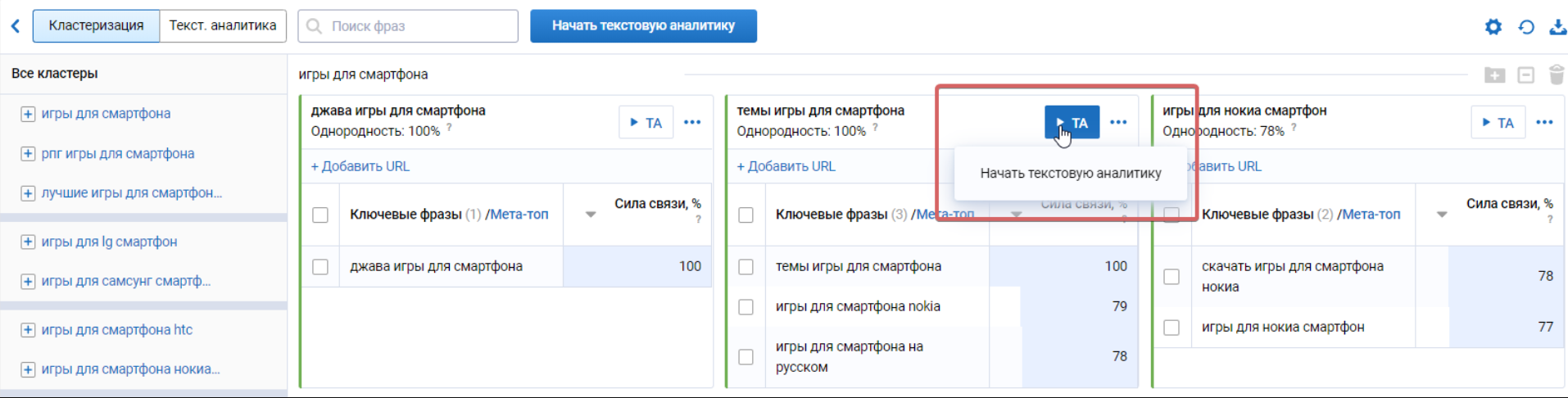1568x398 pixels.
Task: Select игры для смартфона in sidebar
Action: pos(106,114)
